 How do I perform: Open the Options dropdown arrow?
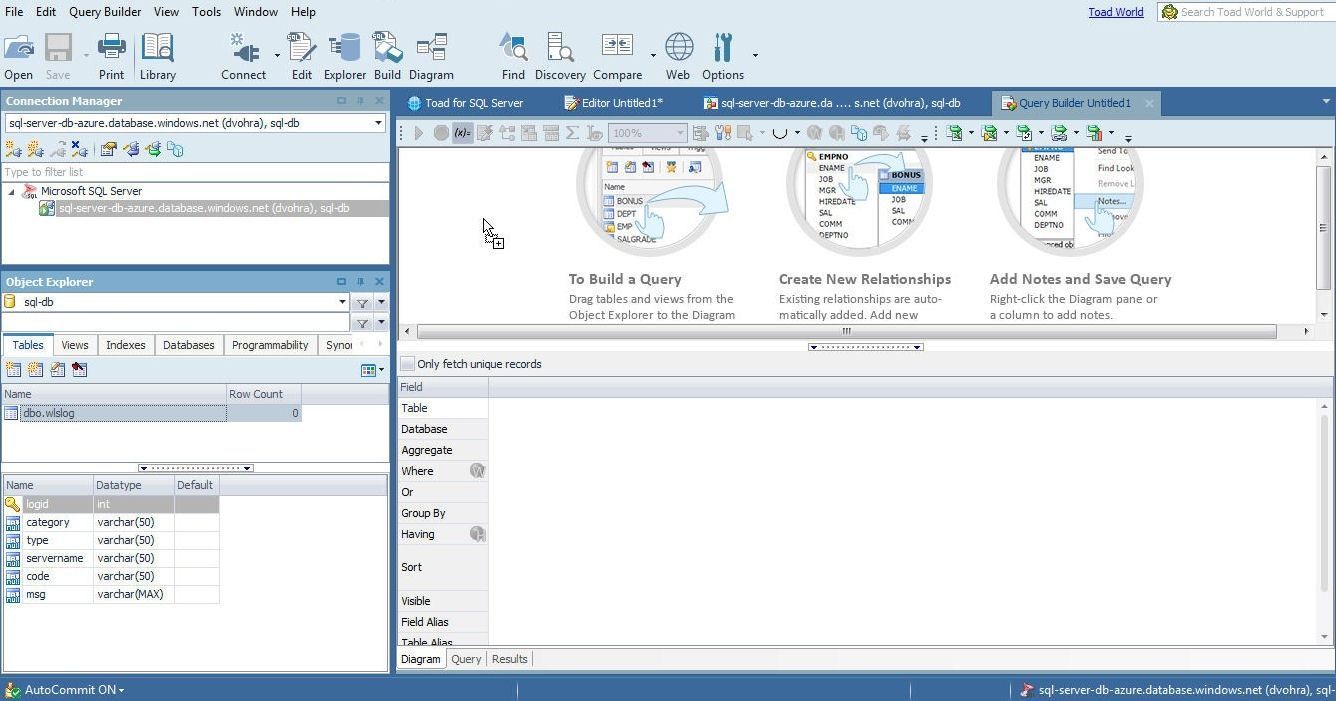(755, 56)
